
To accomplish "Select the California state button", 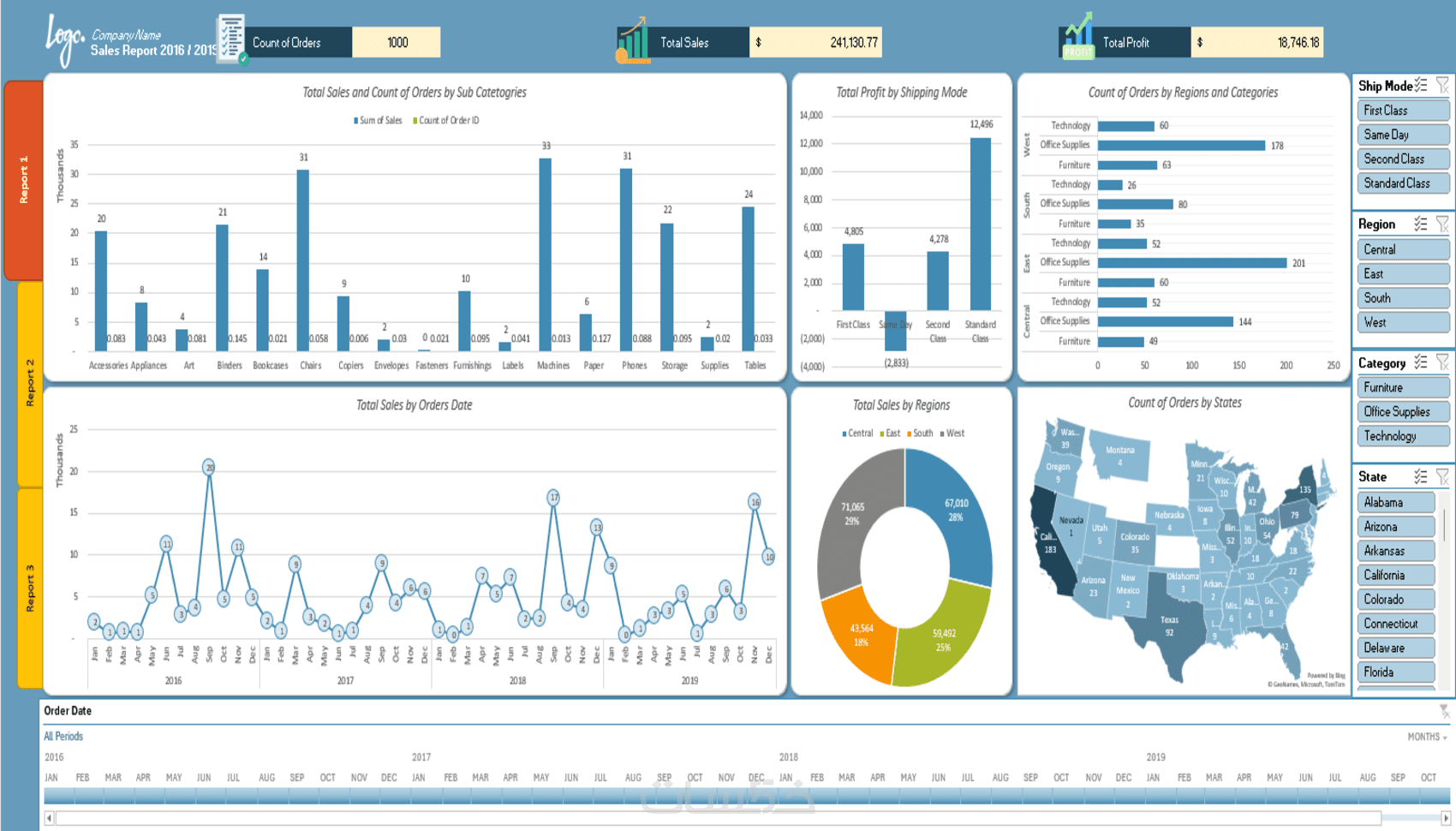I will coord(1396,575).
